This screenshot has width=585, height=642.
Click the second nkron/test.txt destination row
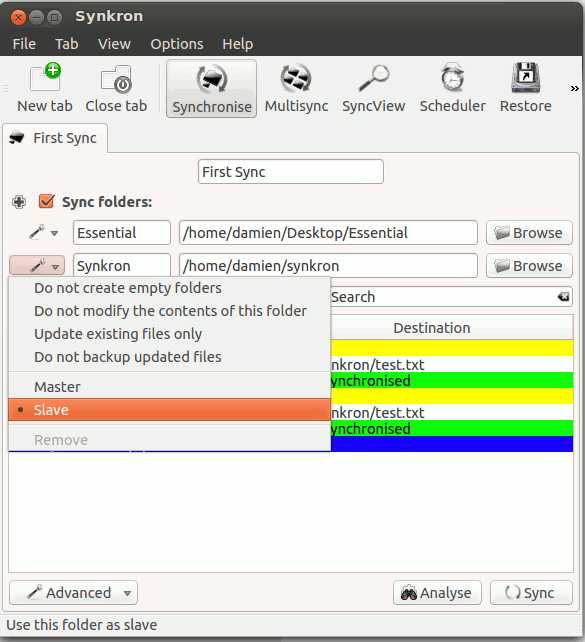click(452, 412)
